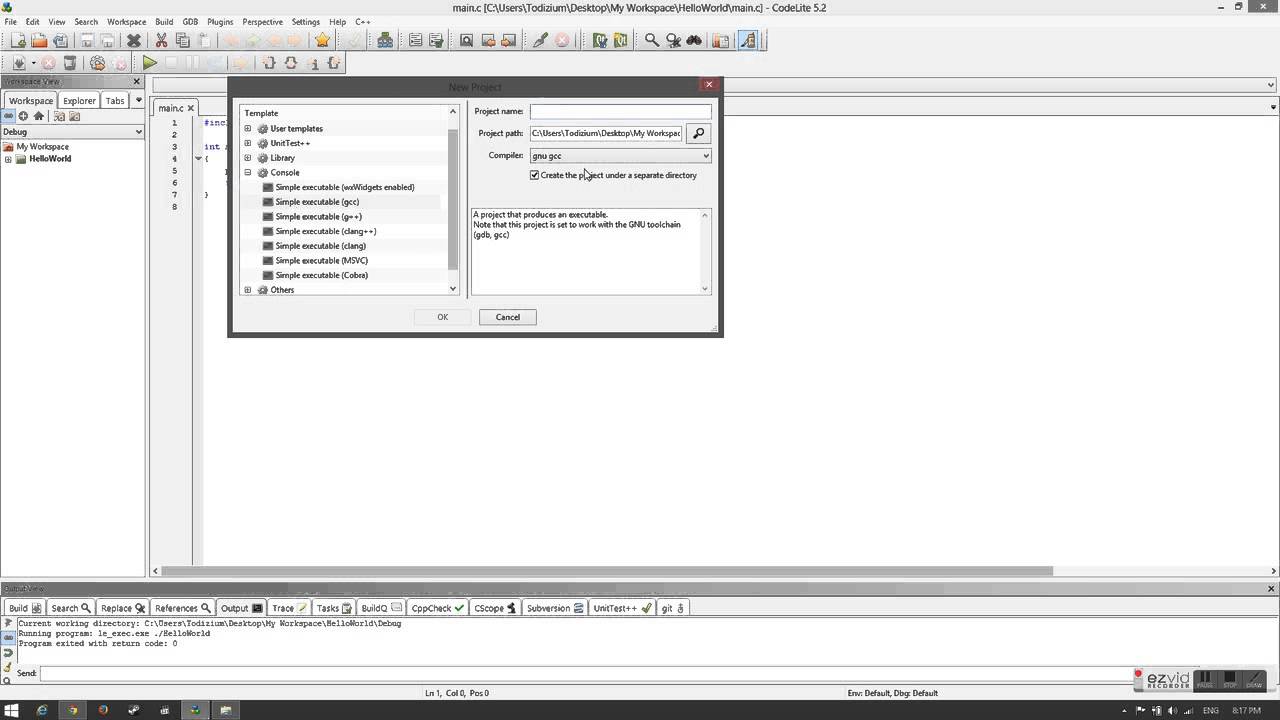Select 'Simple executable (MSVC)' template
The height and width of the screenshot is (720, 1280).
point(322,261)
